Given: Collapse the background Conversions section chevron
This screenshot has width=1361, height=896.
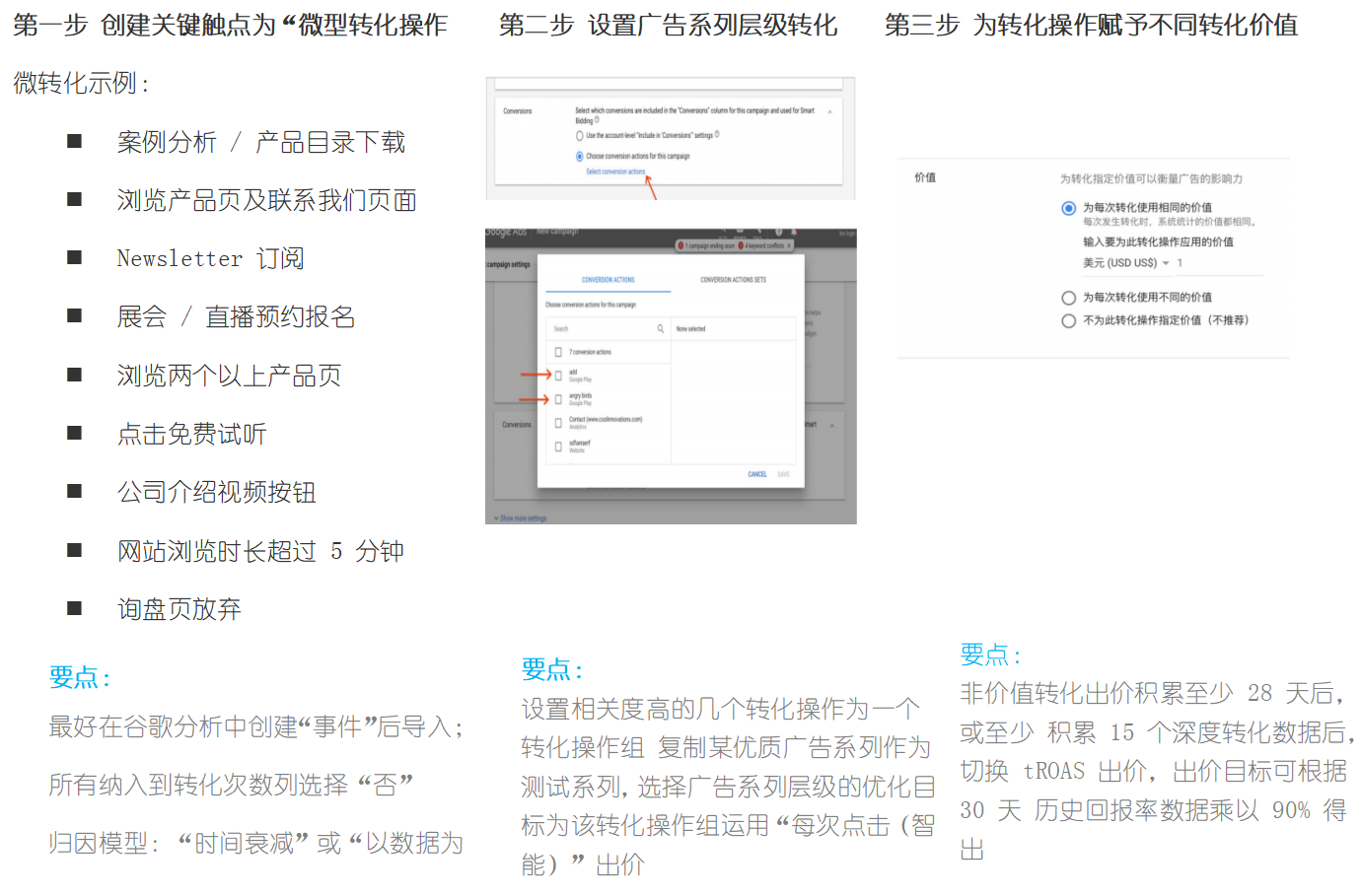Looking at the screenshot, I should point(832,425).
